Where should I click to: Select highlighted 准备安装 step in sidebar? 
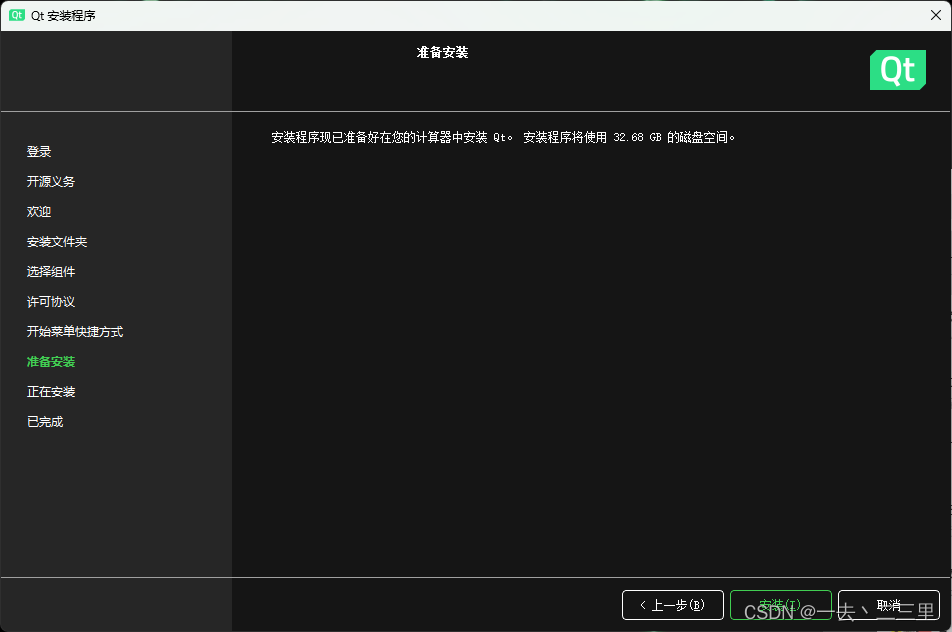coord(51,362)
